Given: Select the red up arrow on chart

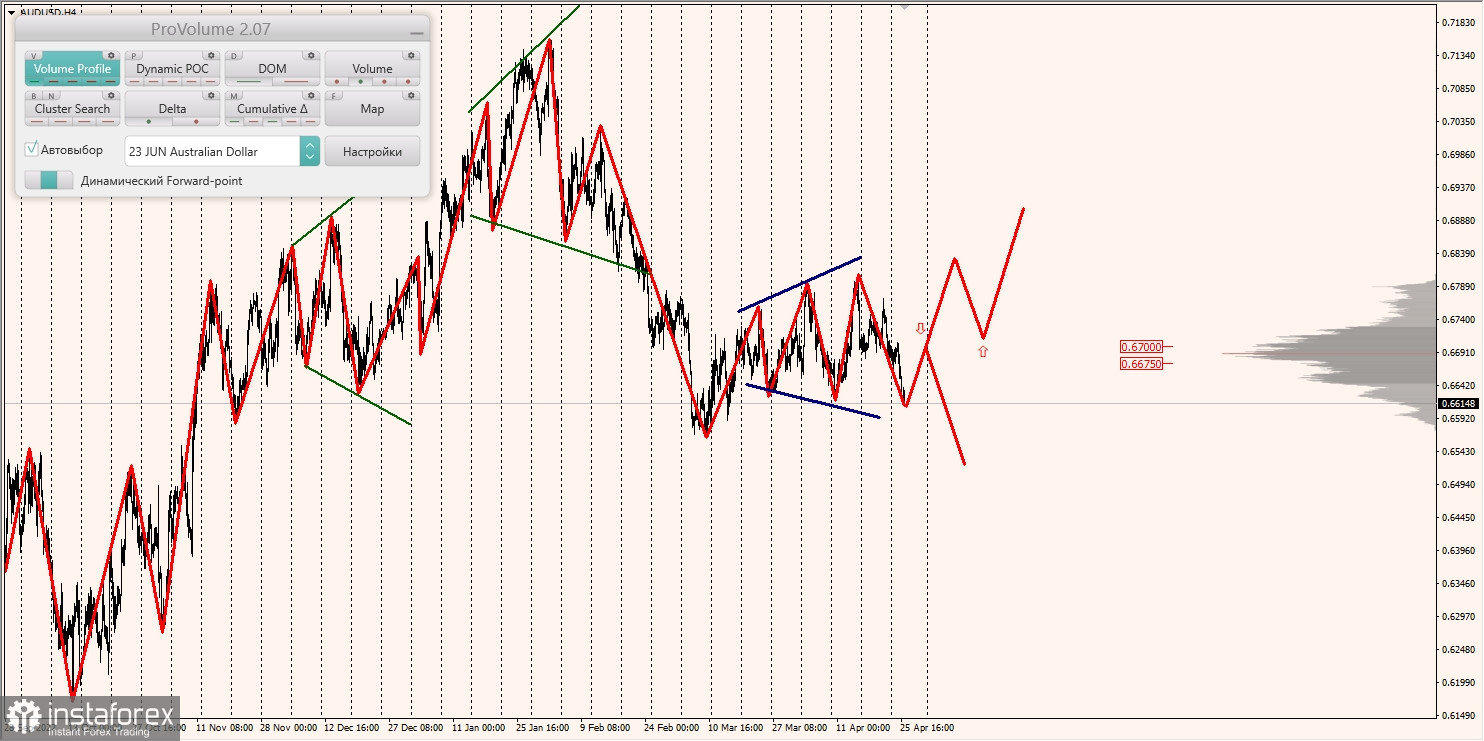Looking at the screenshot, I should pos(983,351).
